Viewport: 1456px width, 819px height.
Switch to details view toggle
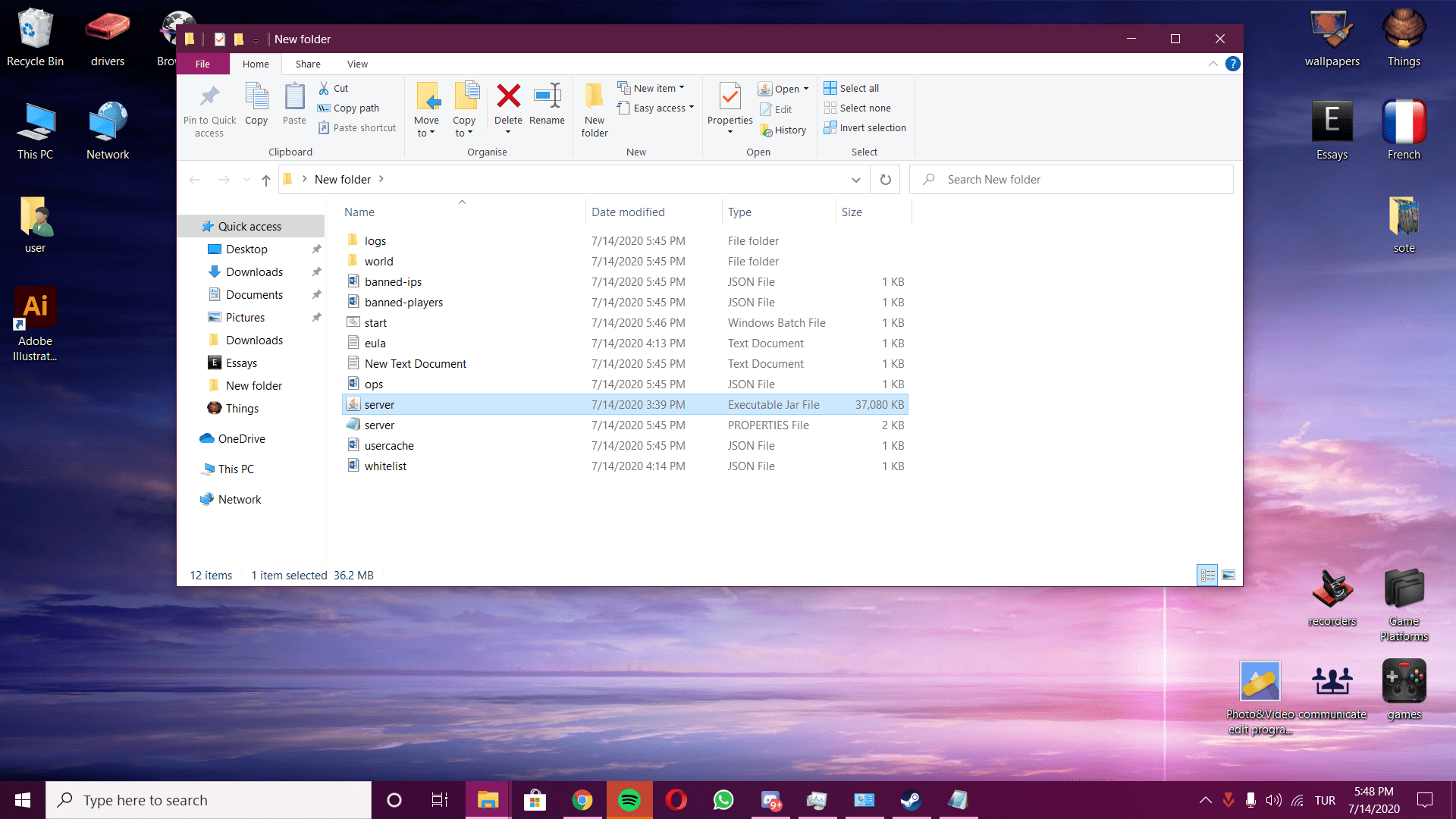click(1207, 576)
